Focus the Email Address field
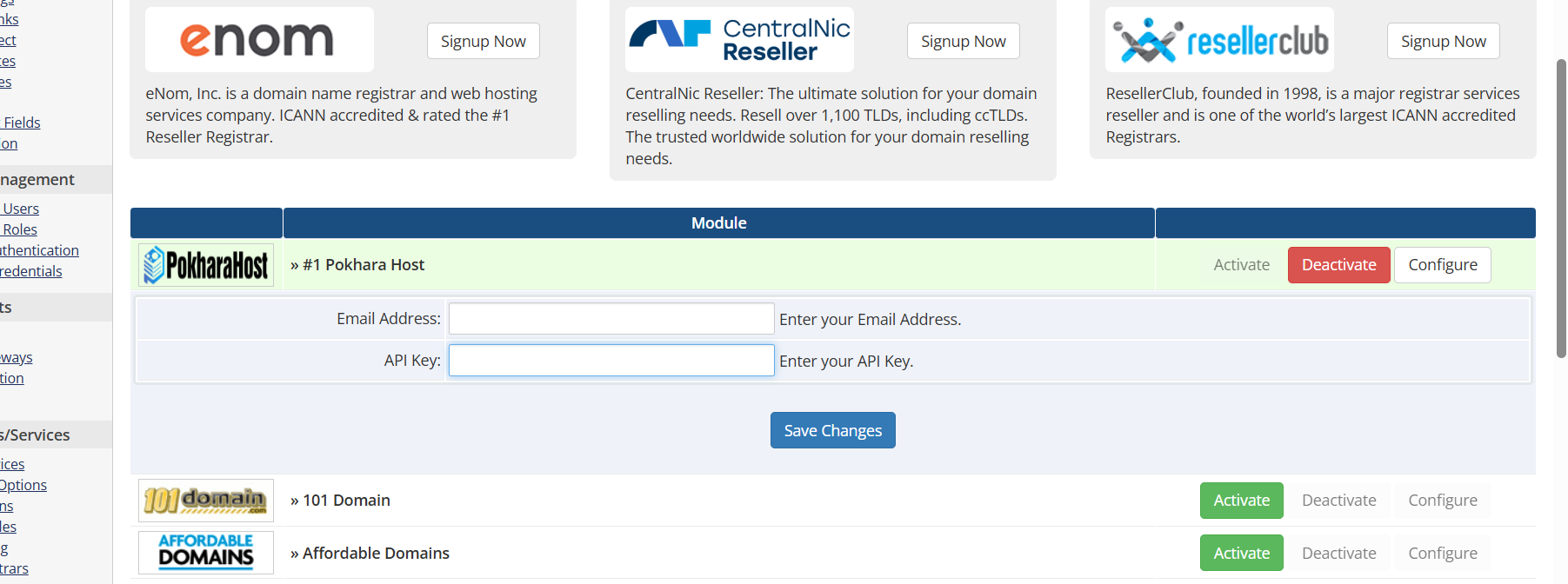 (611, 319)
